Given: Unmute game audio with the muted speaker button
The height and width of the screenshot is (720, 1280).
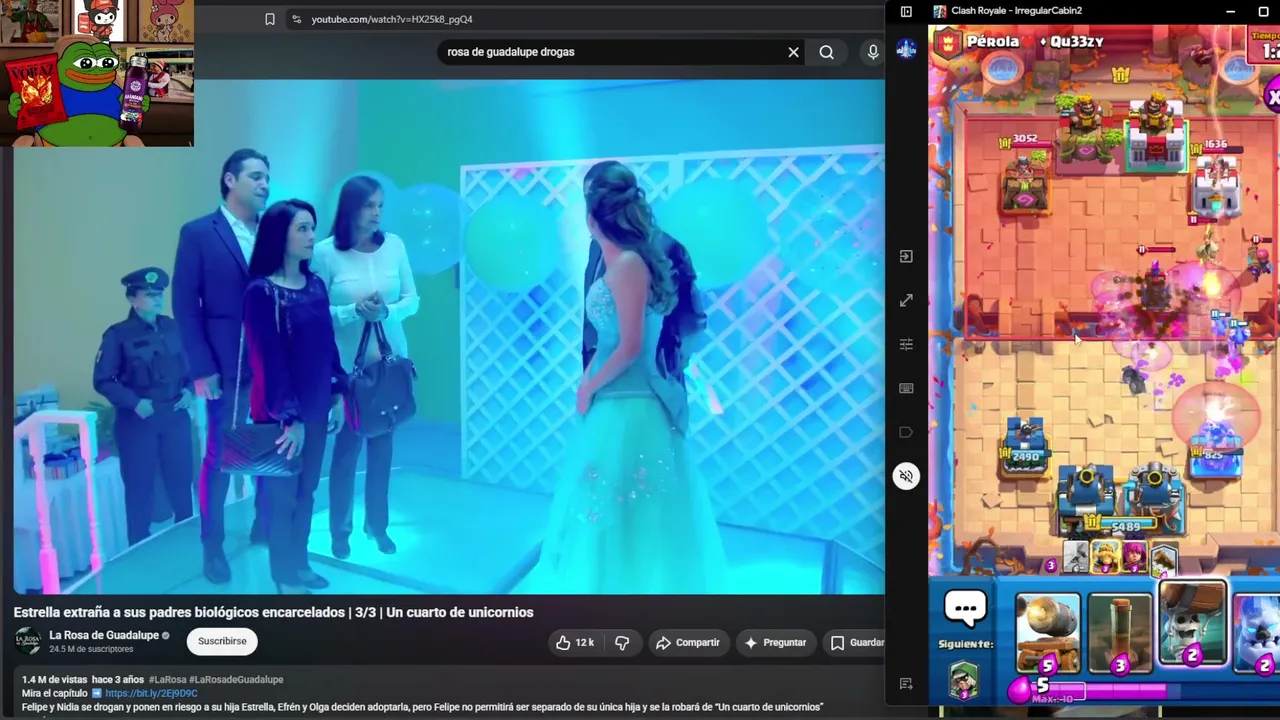Looking at the screenshot, I should coord(906,476).
